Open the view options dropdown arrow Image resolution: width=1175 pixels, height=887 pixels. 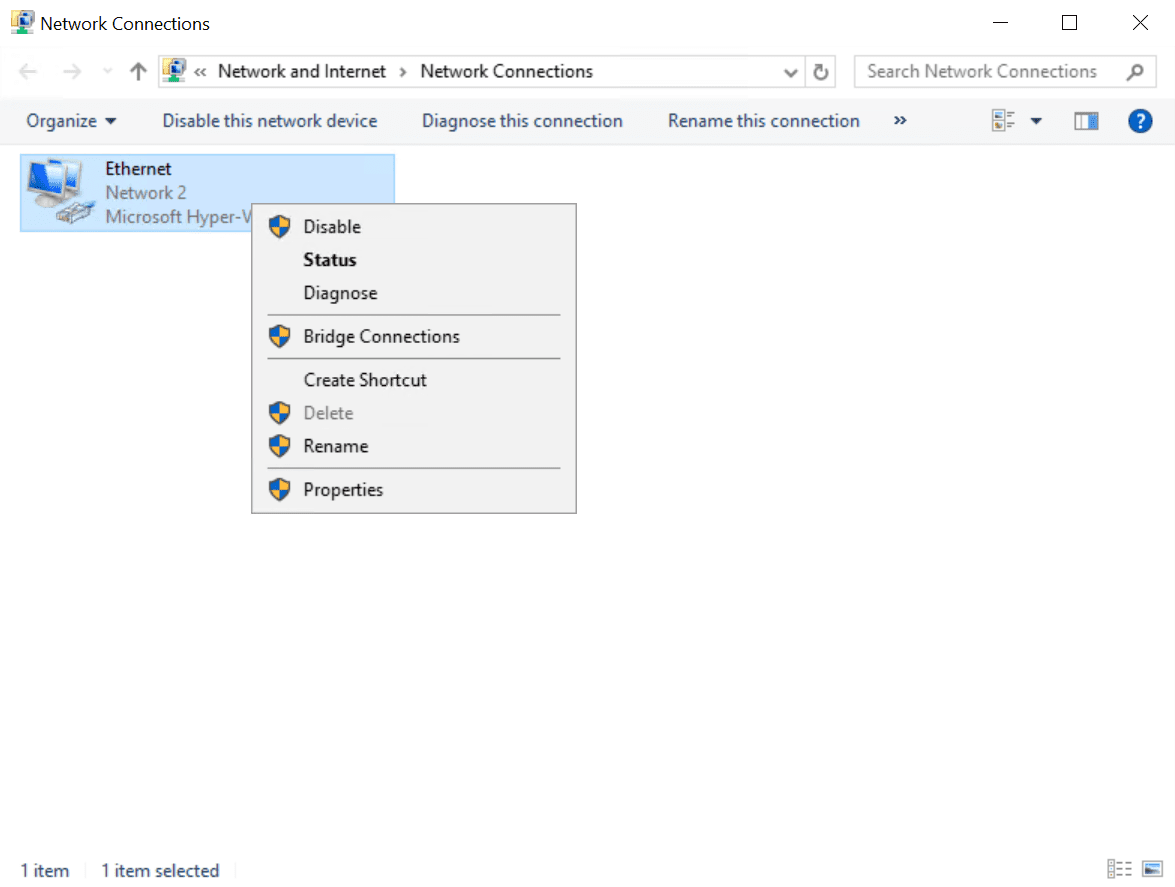coord(1036,121)
